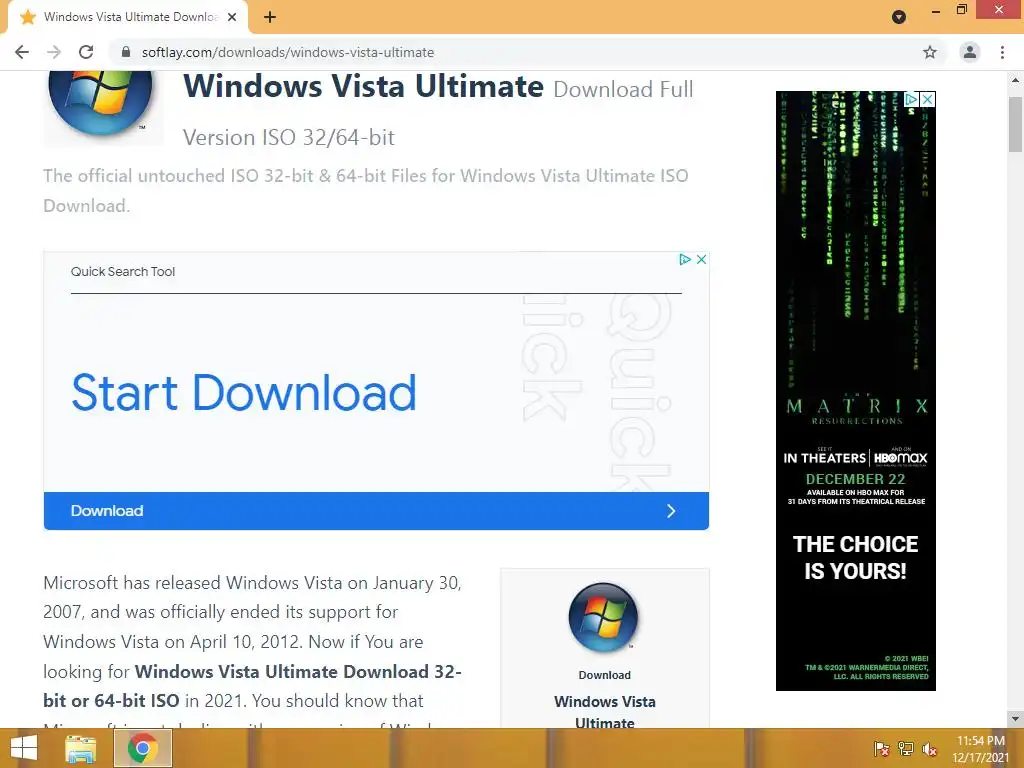Screen dimensions: 1024x768
Task: Open the Matrix Resurrections banner ad
Action: click(x=856, y=391)
